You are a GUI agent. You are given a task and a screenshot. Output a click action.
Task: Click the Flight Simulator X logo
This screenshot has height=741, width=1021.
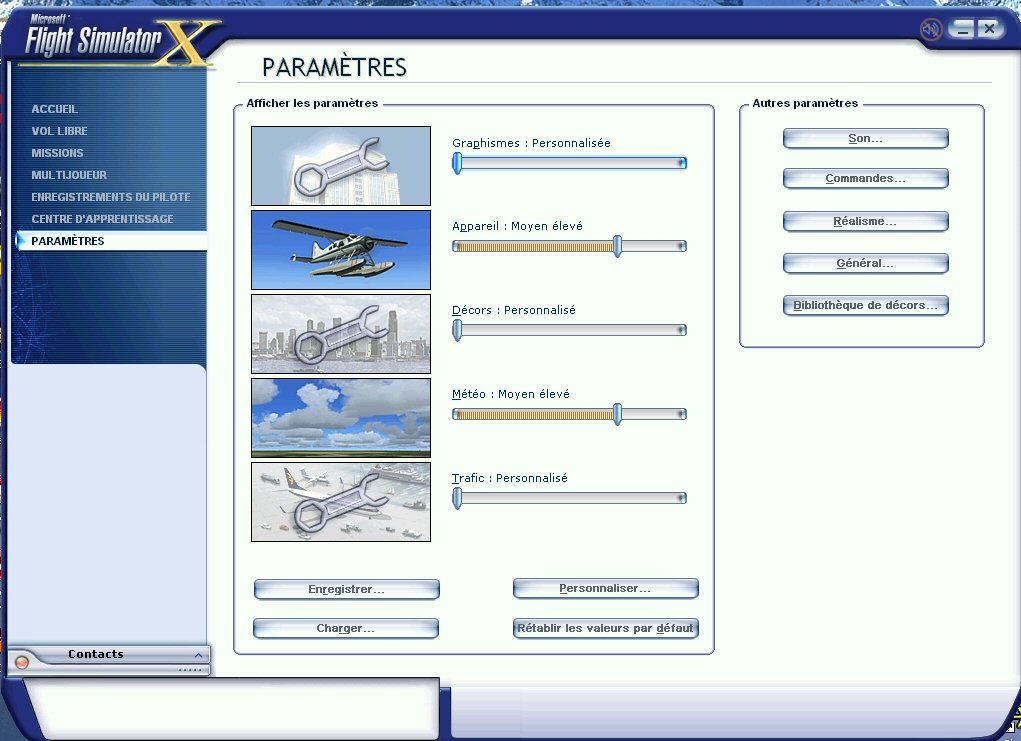(x=119, y=40)
